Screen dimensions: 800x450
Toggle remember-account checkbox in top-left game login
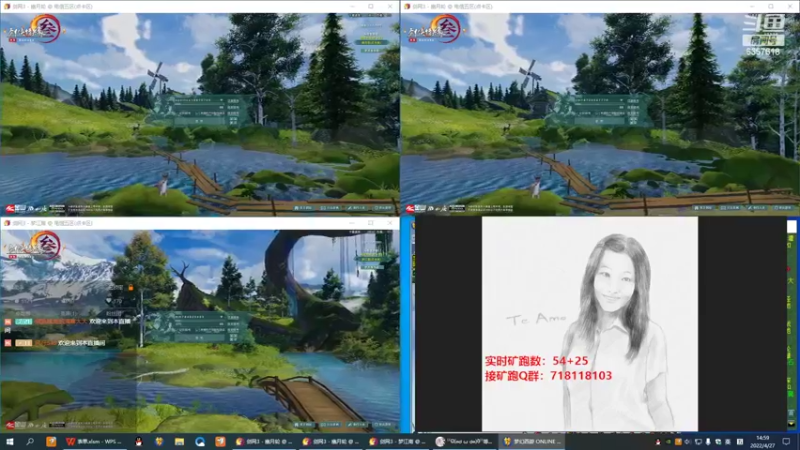tap(179, 114)
